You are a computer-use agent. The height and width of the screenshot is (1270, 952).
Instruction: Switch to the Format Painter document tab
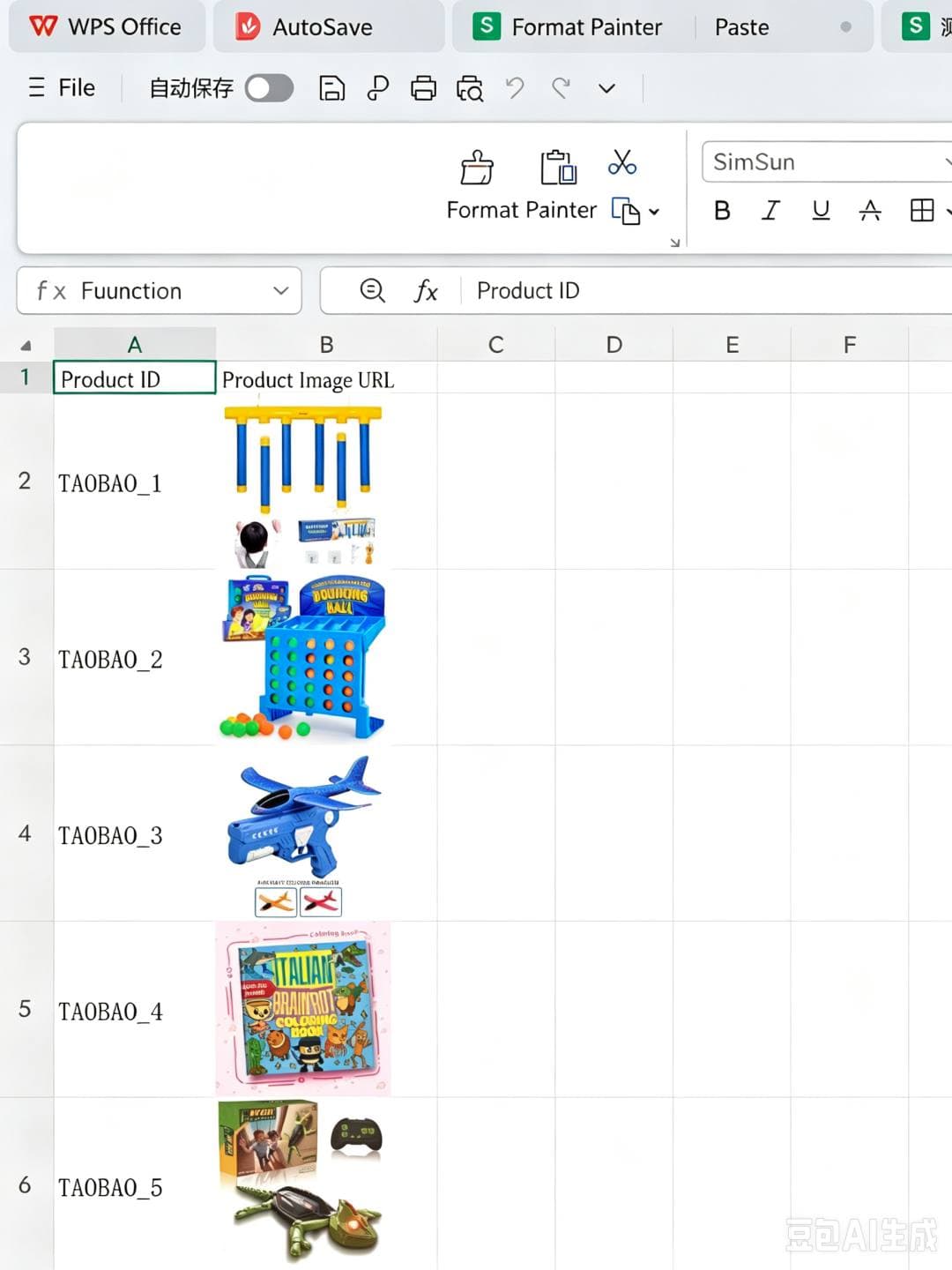point(573,26)
